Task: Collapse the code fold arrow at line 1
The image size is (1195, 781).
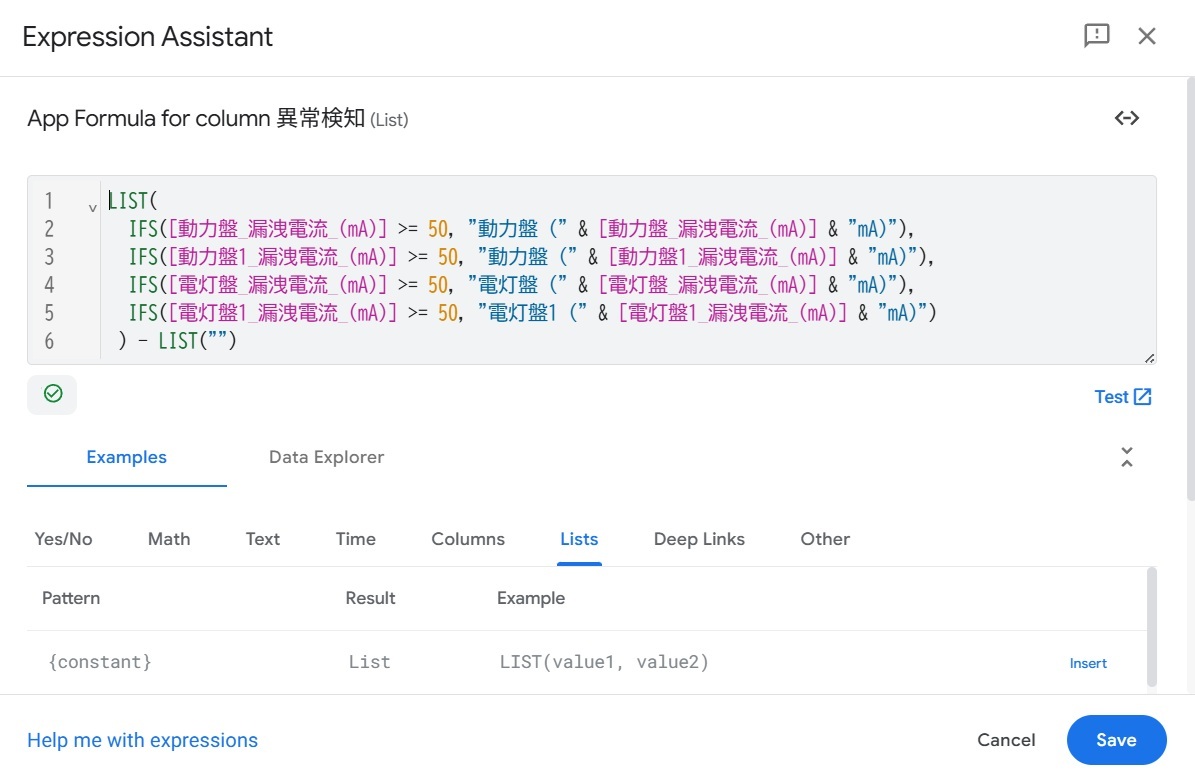Action: point(92,207)
